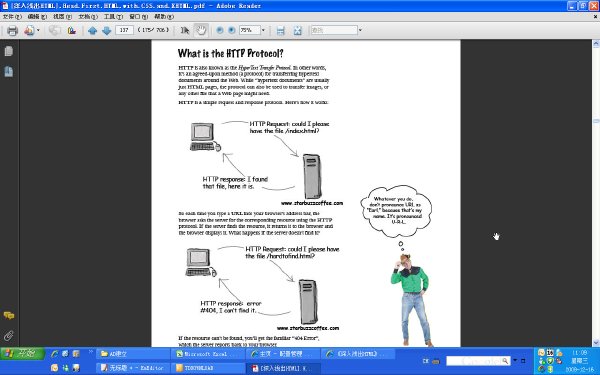The width and height of the screenshot is (600, 375).
Task: Click the magnifier icon in taskbar search
Action: (x=505, y=360)
